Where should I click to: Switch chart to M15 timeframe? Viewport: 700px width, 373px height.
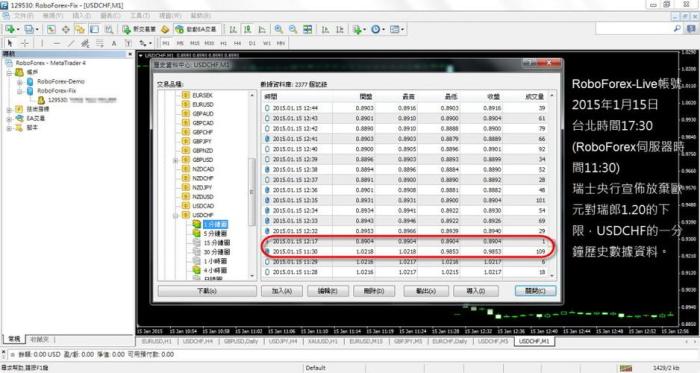click(x=195, y=43)
